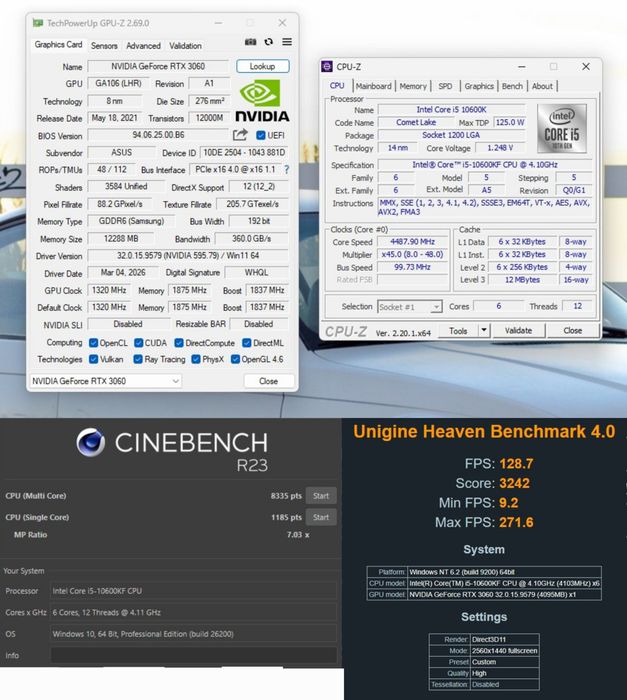Open the About tab in CPU-Z

pyautogui.click(x=542, y=86)
